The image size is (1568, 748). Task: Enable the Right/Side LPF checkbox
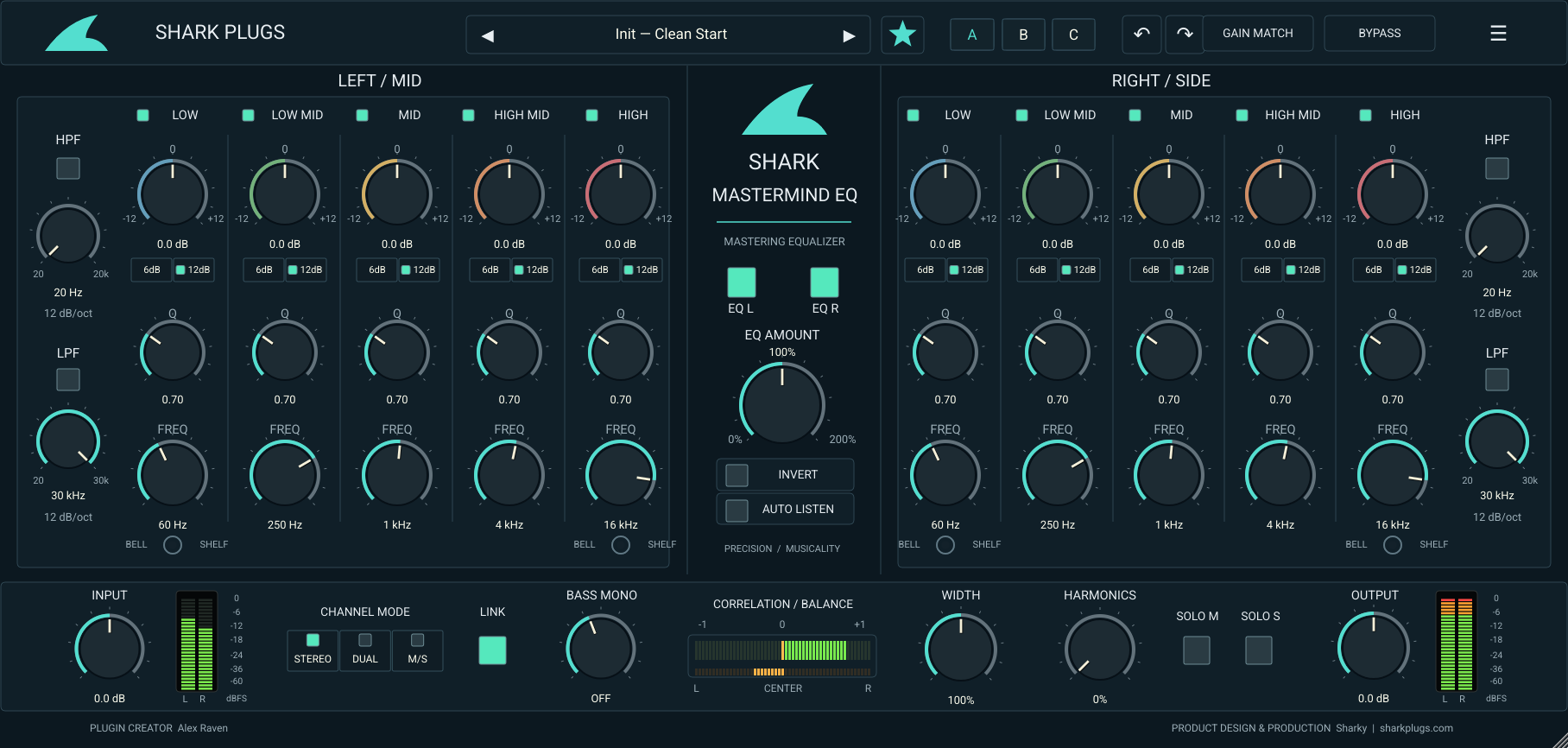click(1497, 379)
